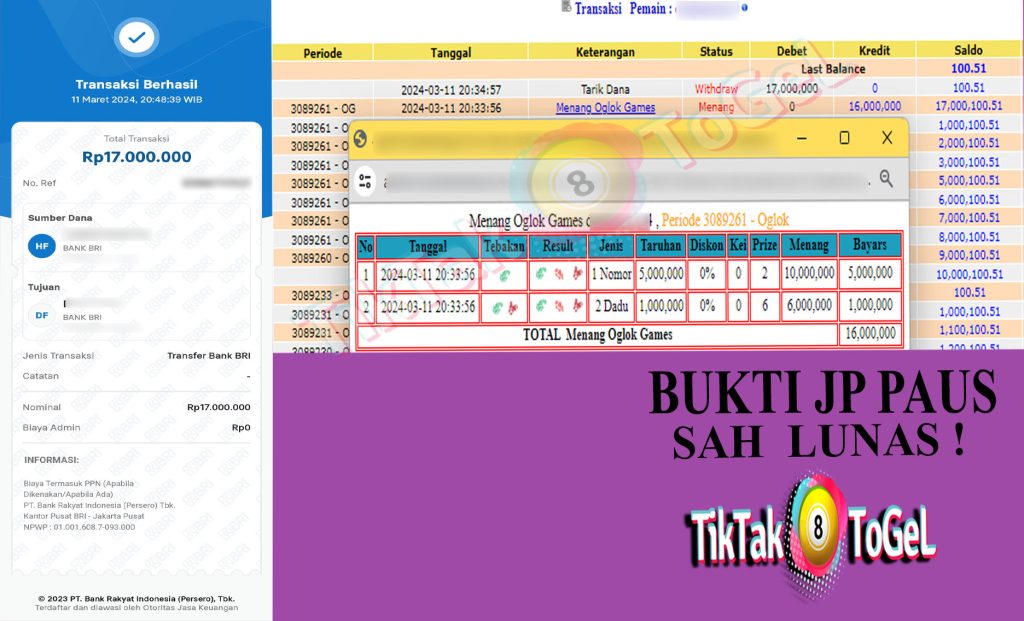The image size is (1024, 621).
Task: Select the Saldo column header
Action: pos(968,51)
